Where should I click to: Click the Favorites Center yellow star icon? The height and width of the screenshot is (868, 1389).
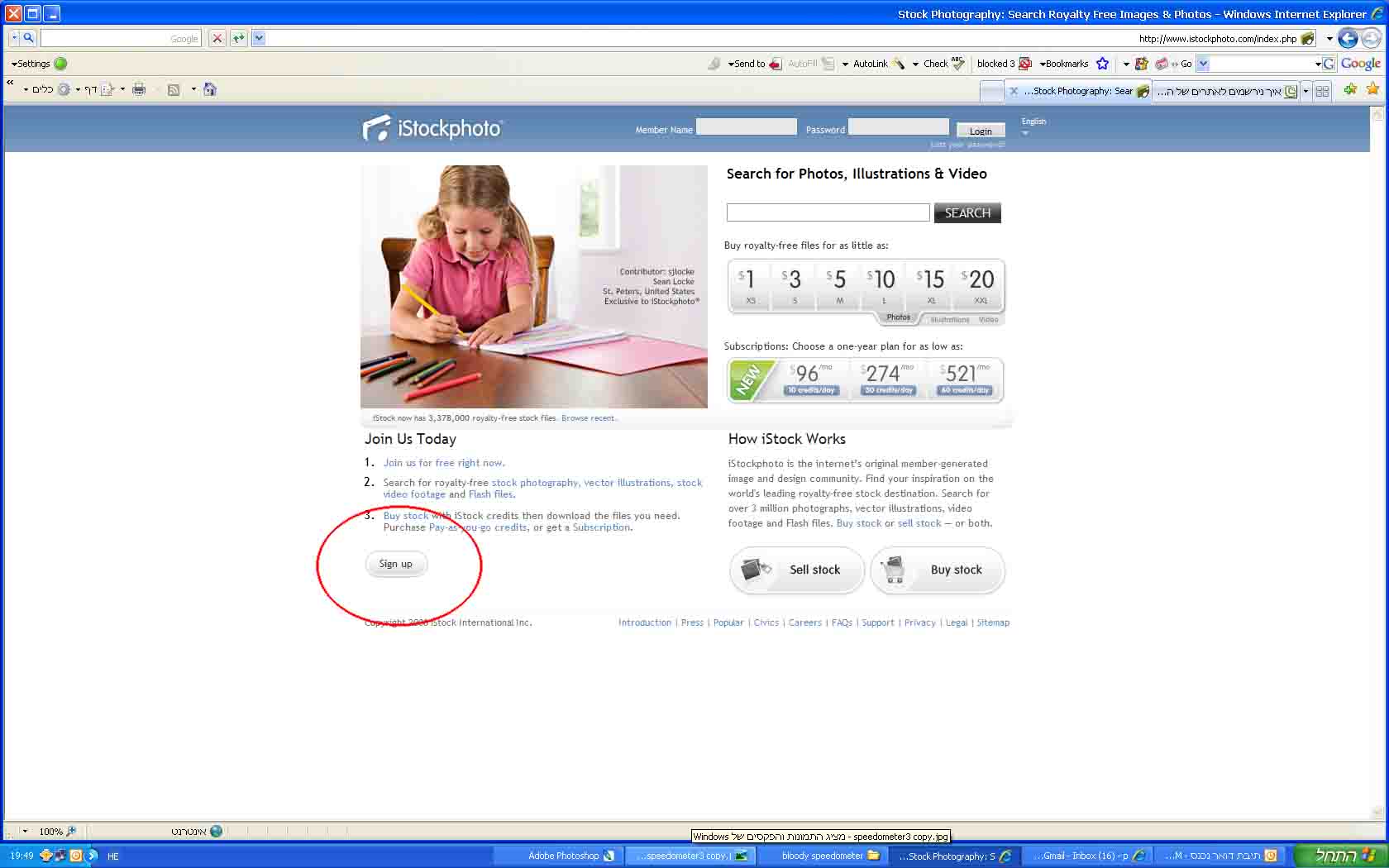[x=1372, y=89]
